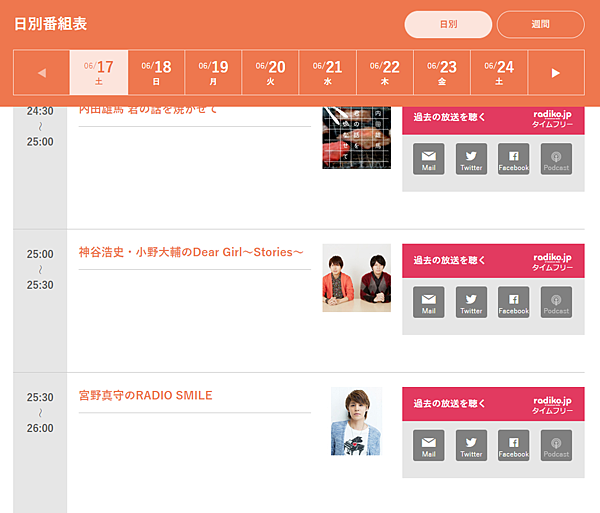Open Podcast icon for Dear Girl Stories program
This screenshot has height=513, width=600.
(x=556, y=302)
